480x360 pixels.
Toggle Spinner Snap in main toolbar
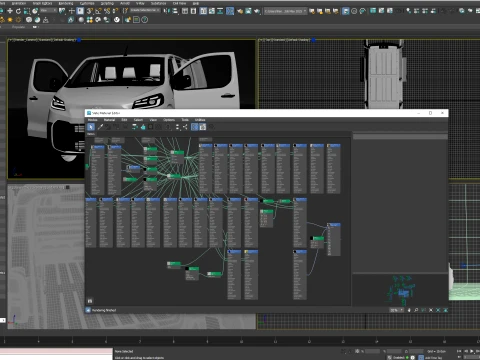115,11
